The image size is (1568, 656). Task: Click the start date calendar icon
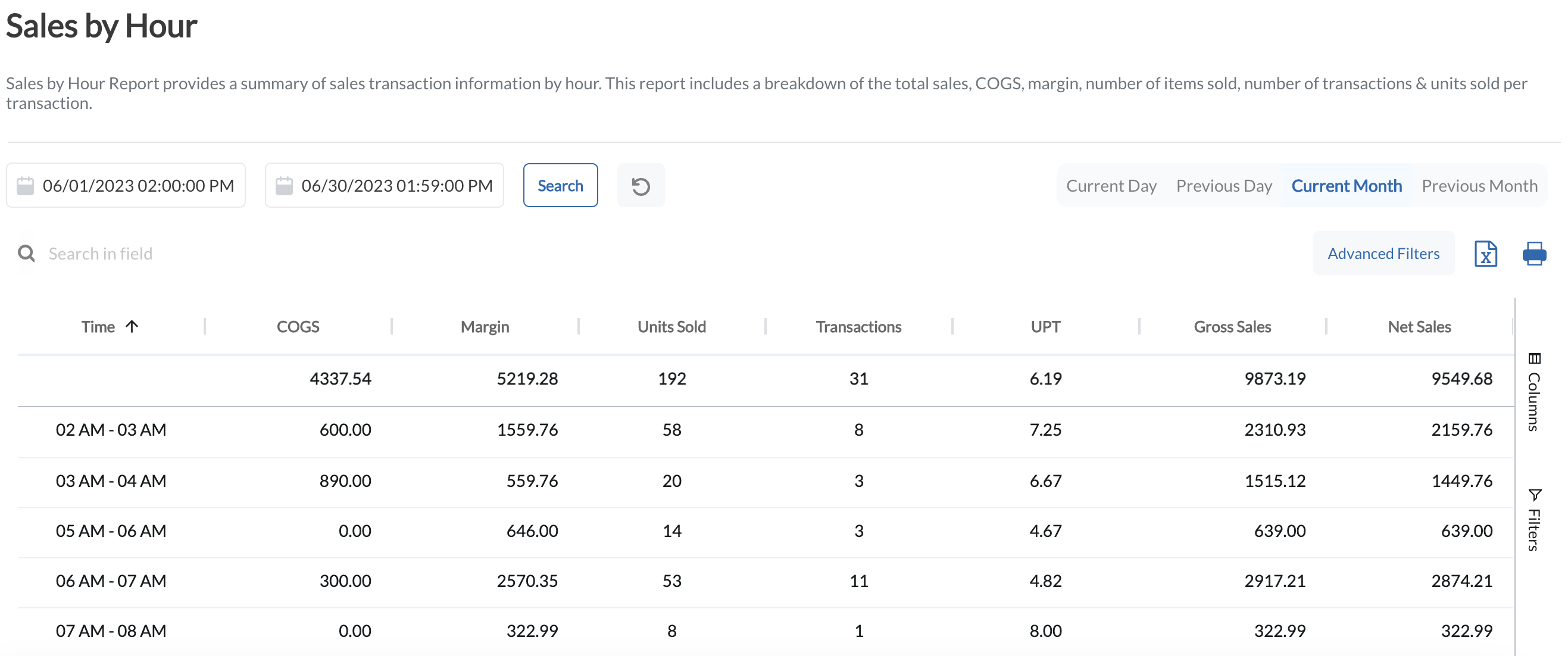click(25, 186)
